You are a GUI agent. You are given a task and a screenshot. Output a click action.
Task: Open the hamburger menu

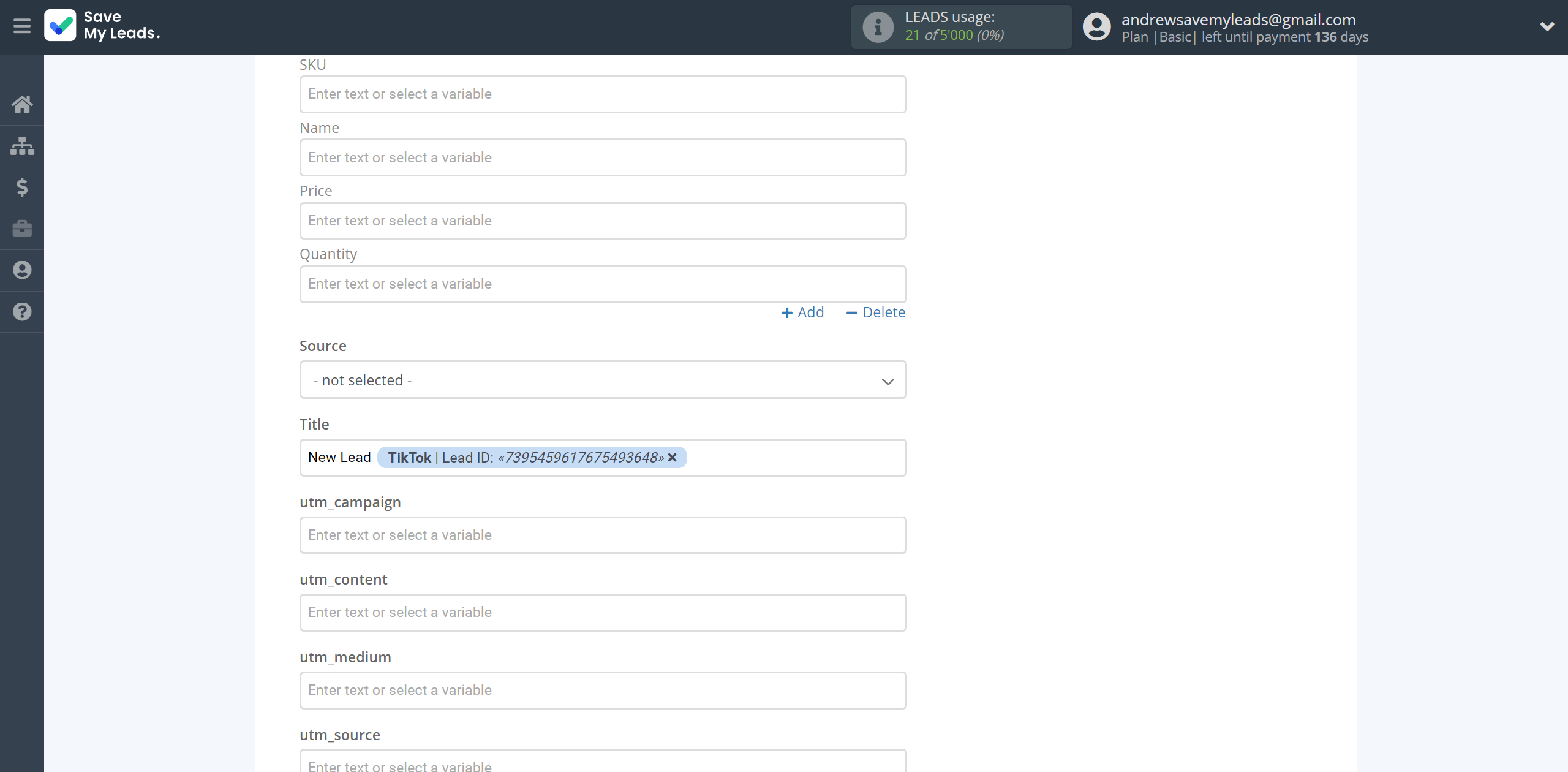[x=22, y=26]
